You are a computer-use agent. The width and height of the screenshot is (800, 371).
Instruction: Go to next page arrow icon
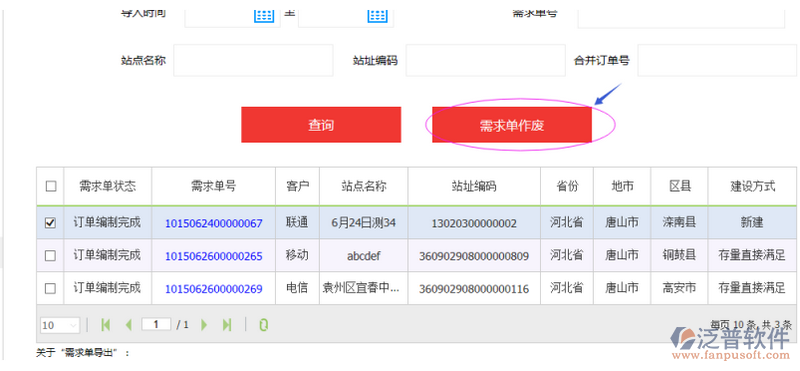pyautogui.click(x=204, y=325)
